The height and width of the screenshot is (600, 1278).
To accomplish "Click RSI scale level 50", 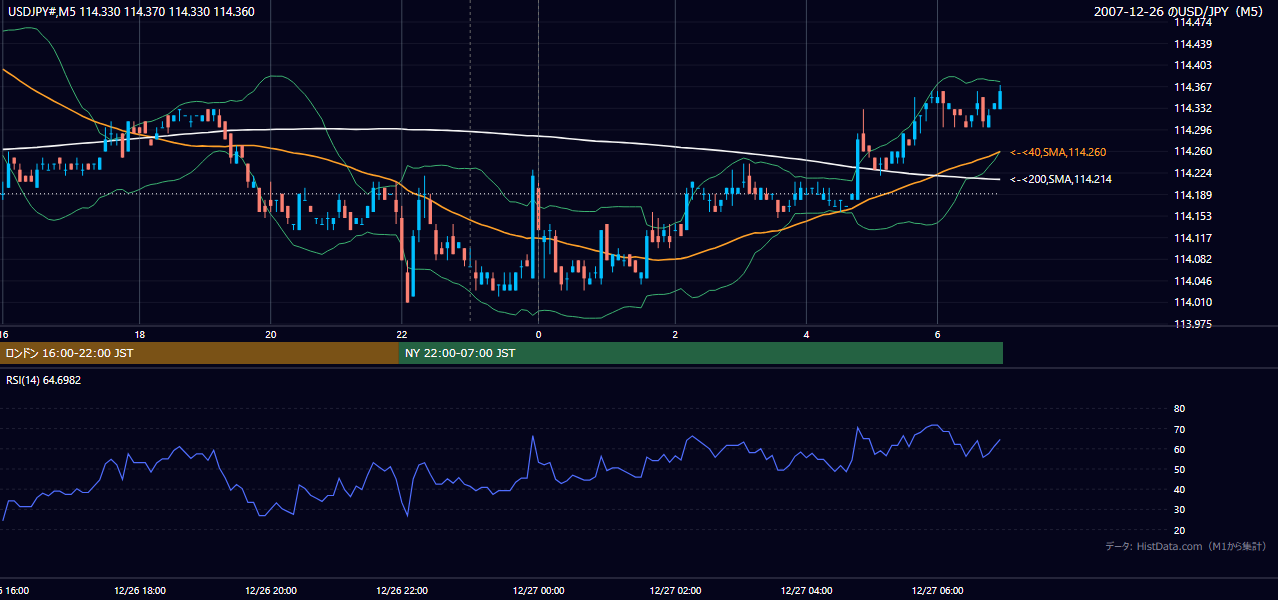I will point(1179,470).
